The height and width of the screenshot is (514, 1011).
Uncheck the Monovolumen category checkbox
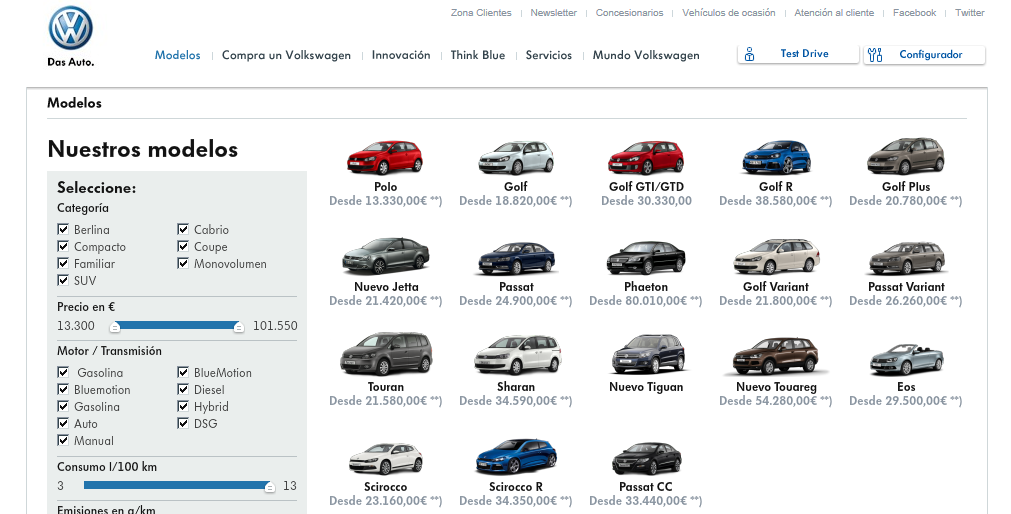(x=182, y=263)
